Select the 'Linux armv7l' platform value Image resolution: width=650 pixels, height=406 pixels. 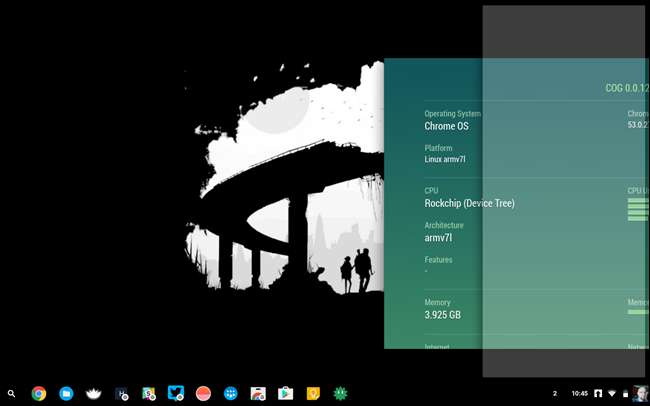pyautogui.click(x=445, y=159)
